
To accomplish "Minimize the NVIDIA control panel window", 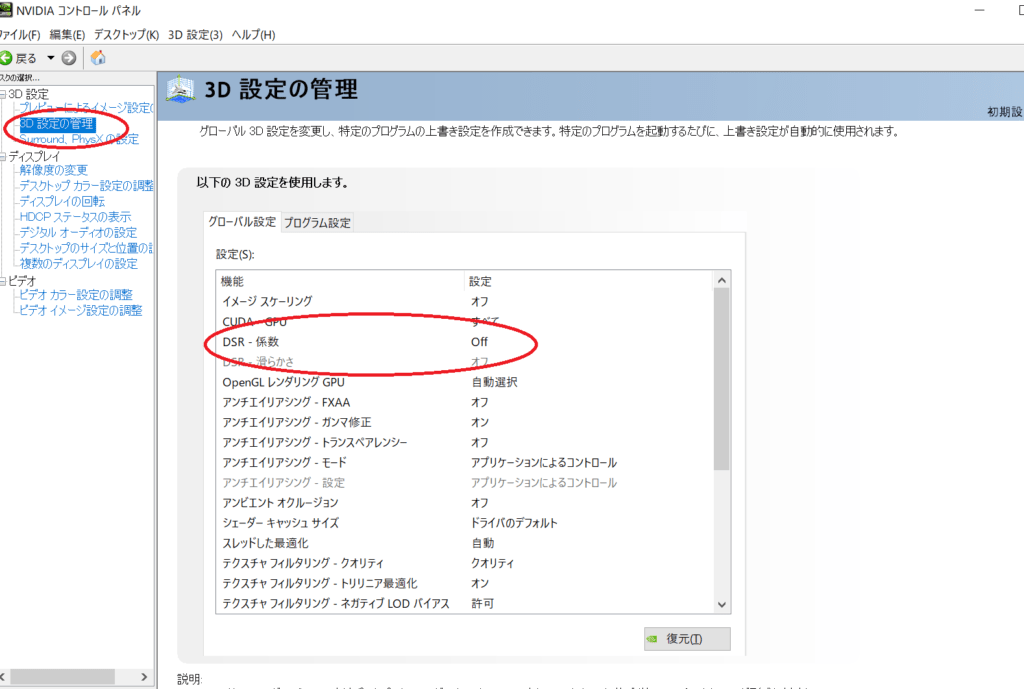I will [979, 10].
